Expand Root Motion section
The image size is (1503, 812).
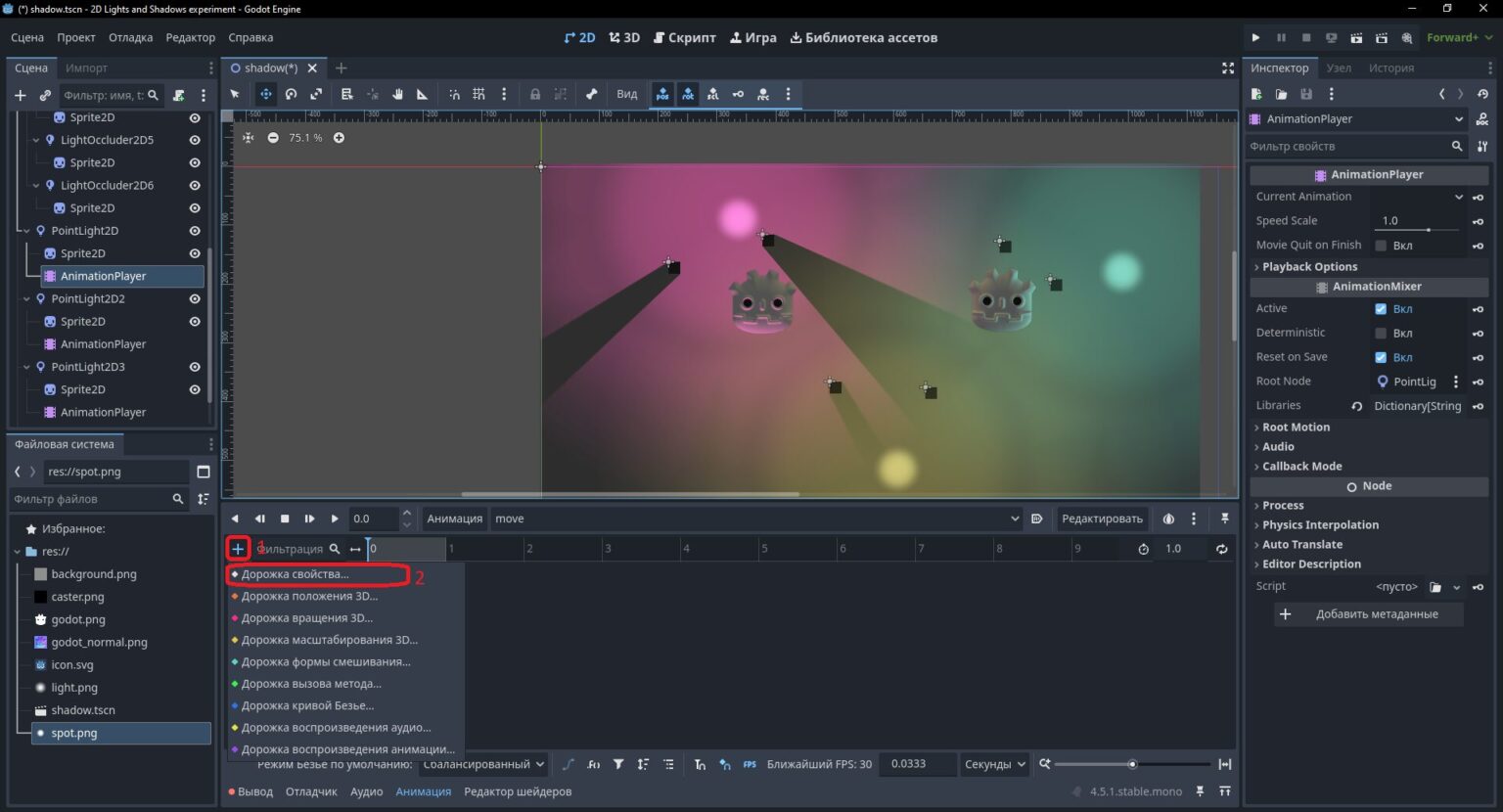tap(1297, 428)
